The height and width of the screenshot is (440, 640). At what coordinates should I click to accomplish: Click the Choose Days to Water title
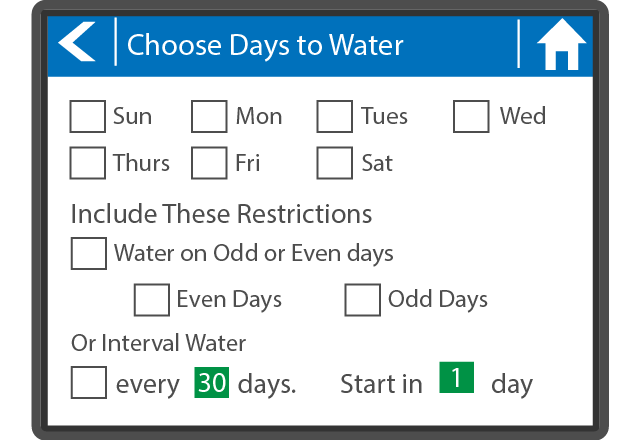click(265, 45)
